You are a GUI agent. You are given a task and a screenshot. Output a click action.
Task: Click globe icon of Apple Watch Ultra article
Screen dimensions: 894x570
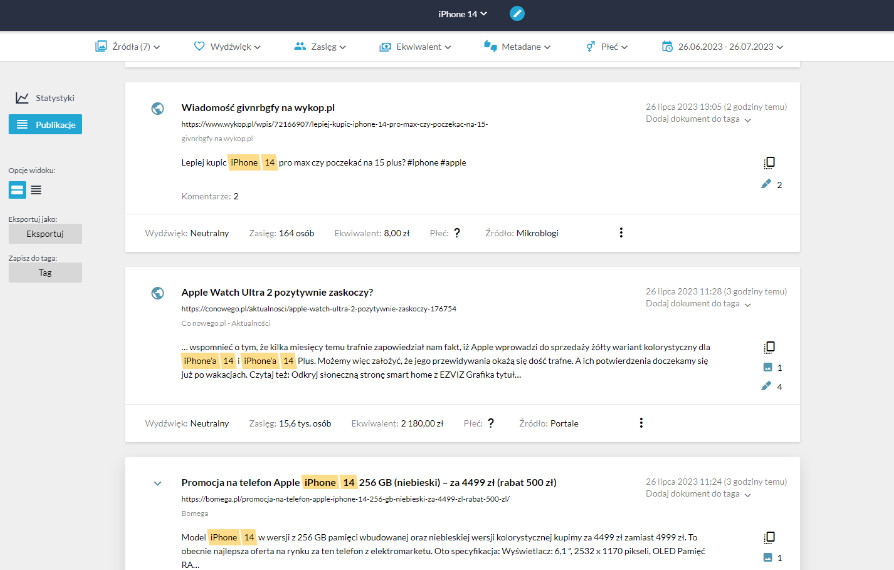click(158, 293)
